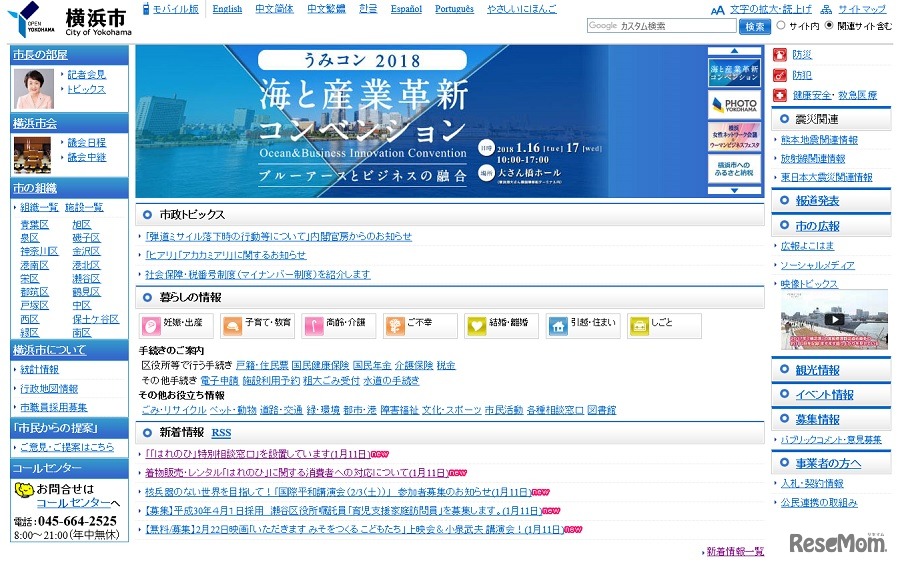This screenshot has height=566, width=900.
Task: Open the 市職員採用募集 link
Action: 54,408
